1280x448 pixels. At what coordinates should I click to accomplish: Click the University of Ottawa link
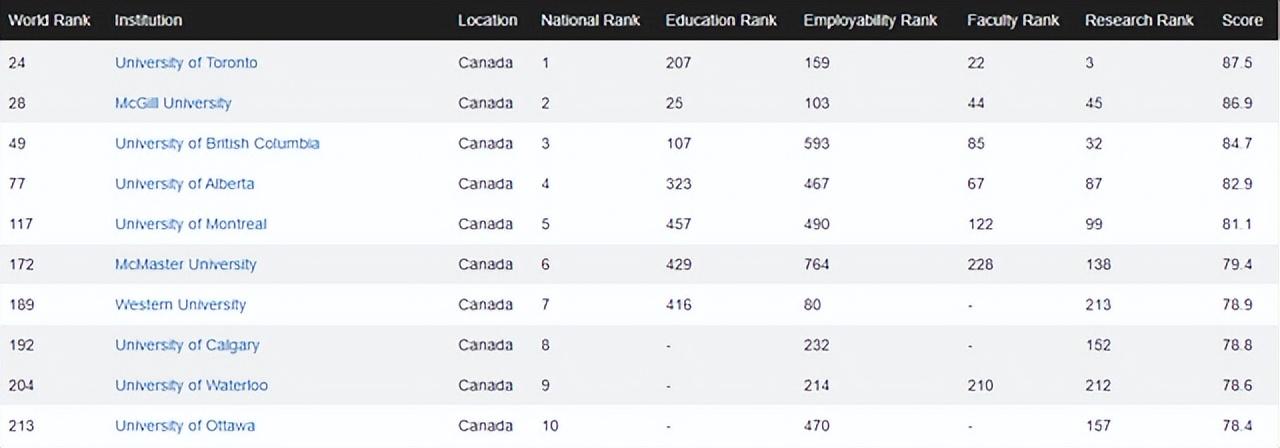point(184,426)
